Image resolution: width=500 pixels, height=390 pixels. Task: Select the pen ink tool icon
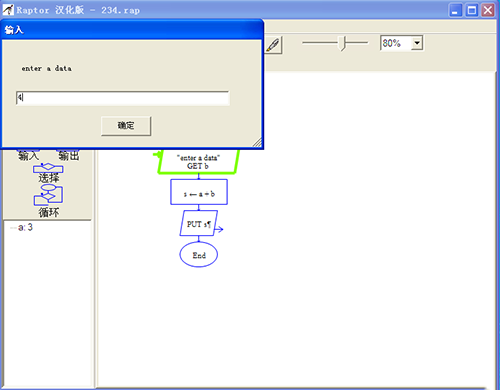[273, 45]
